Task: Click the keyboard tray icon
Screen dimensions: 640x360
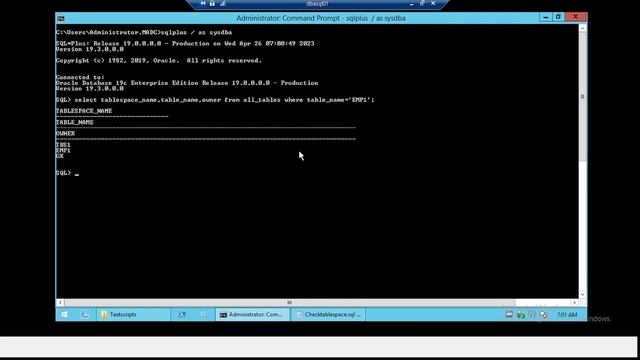Action: click(x=509, y=315)
